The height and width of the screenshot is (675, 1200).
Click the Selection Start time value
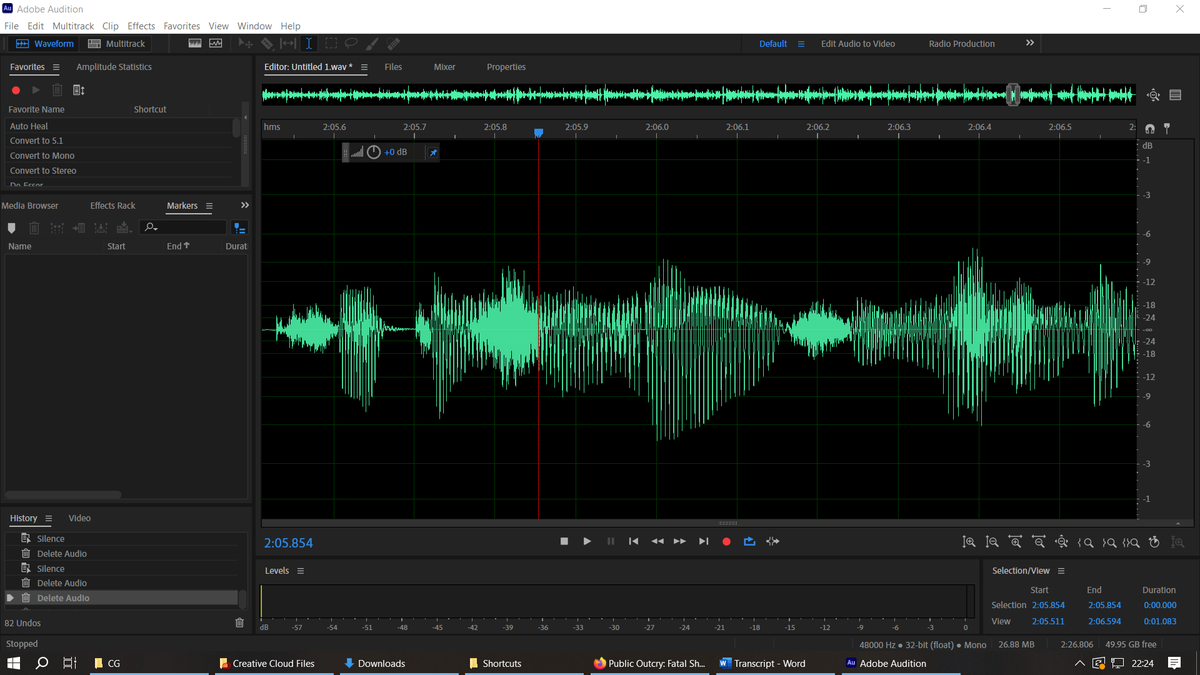1048,605
